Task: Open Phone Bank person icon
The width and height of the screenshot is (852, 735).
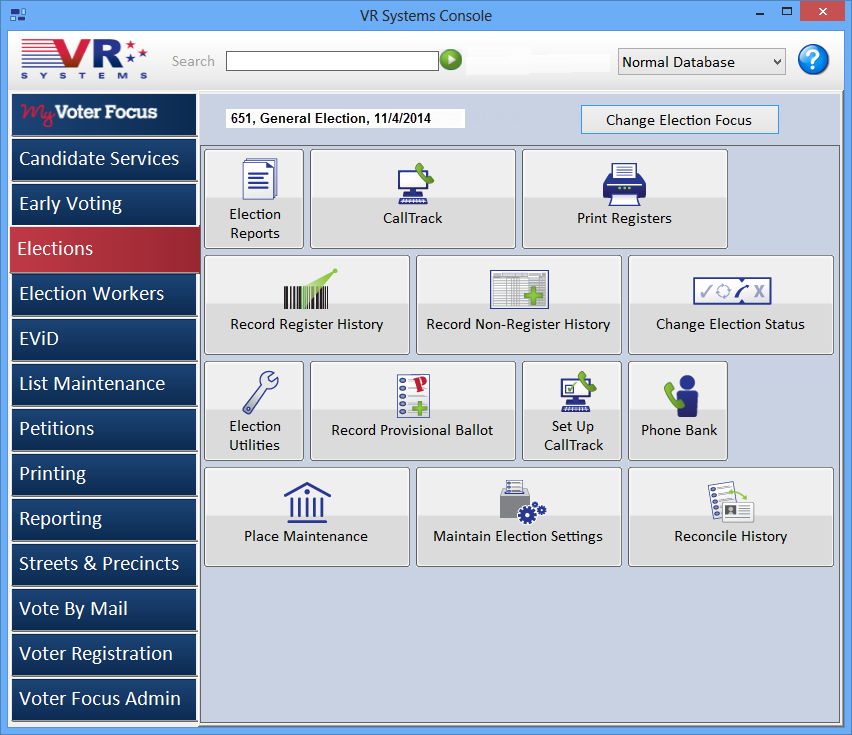Action: pyautogui.click(x=681, y=396)
